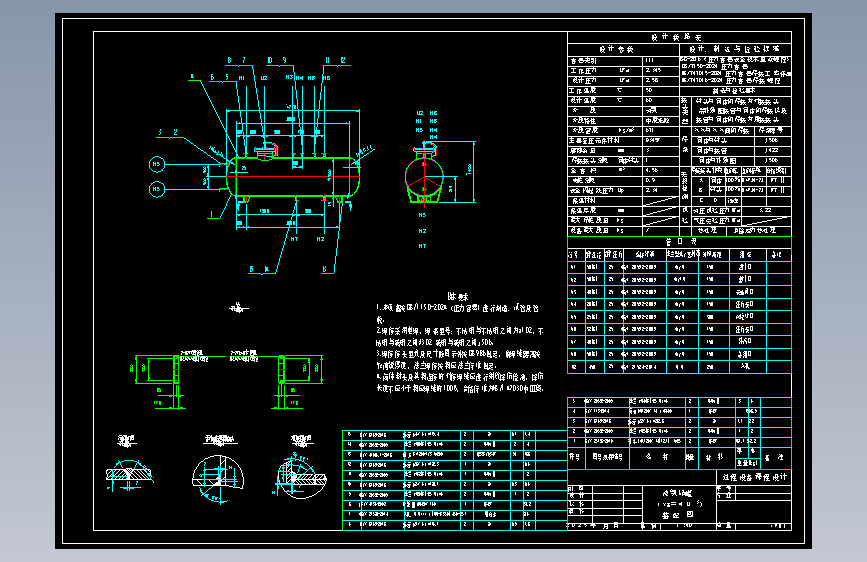Click the 备注 header in parts list
This screenshot has height=562, width=867.
click(x=774, y=457)
